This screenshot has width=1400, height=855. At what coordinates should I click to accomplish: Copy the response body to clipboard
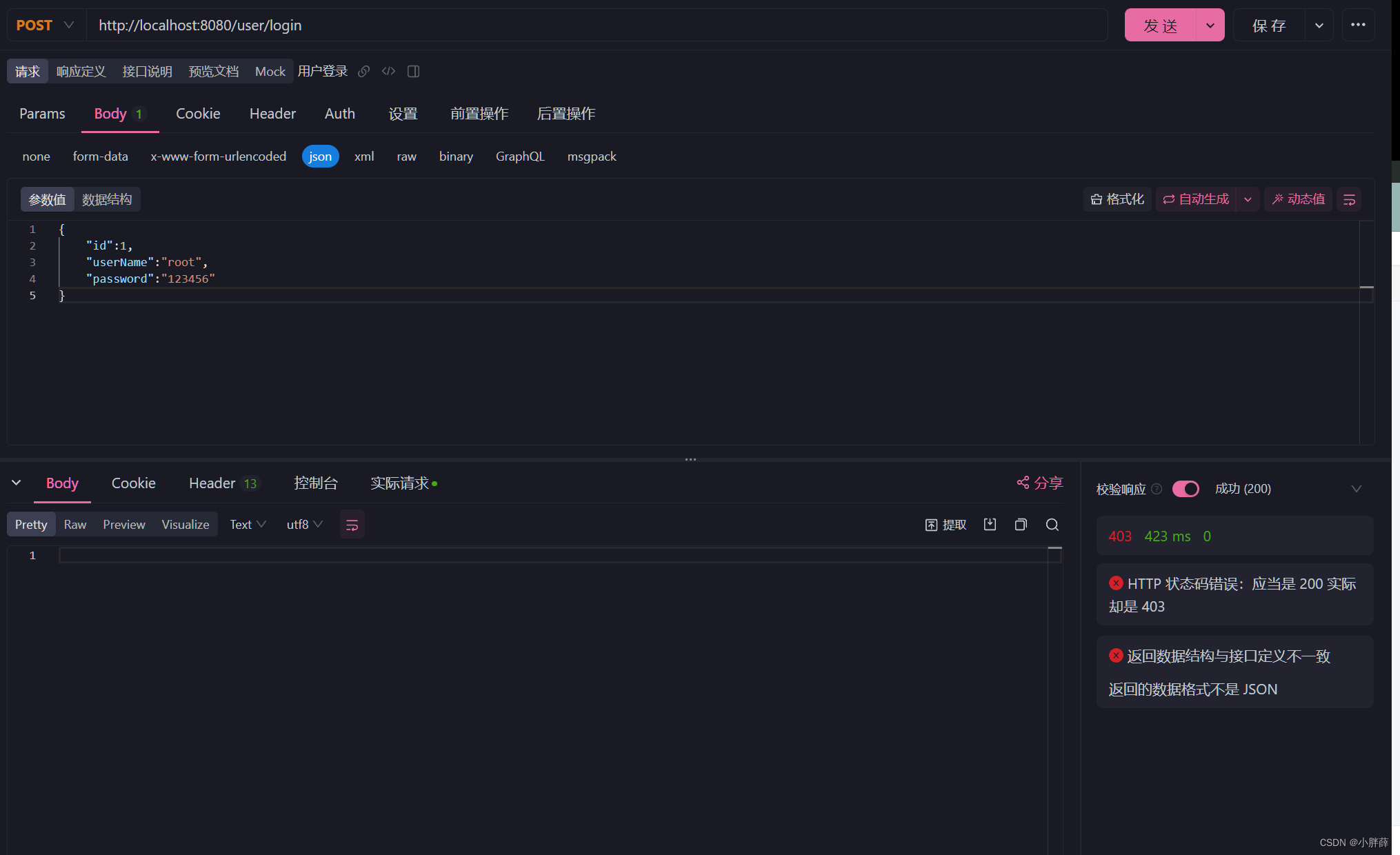coord(1021,525)
